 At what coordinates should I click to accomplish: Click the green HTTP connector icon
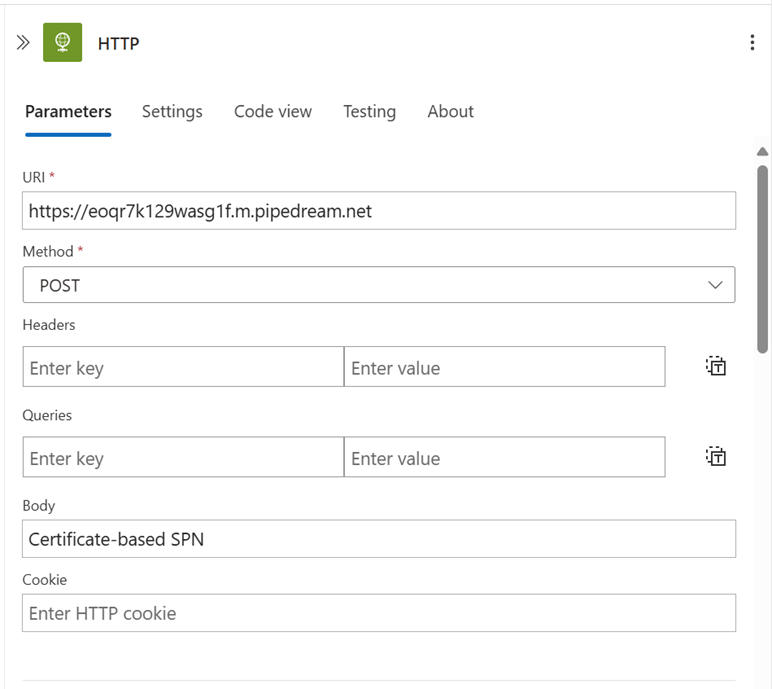click(62, 43)
